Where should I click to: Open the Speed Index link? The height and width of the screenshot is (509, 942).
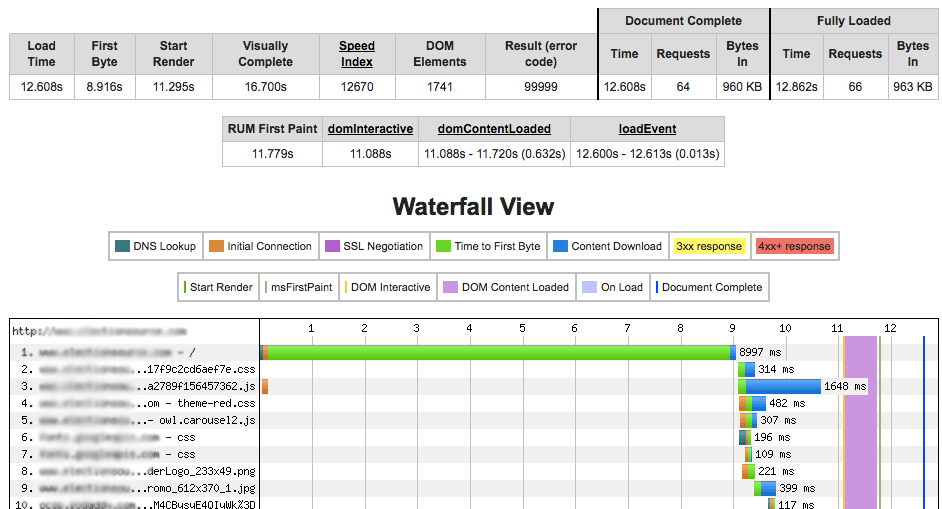point(357,53)
